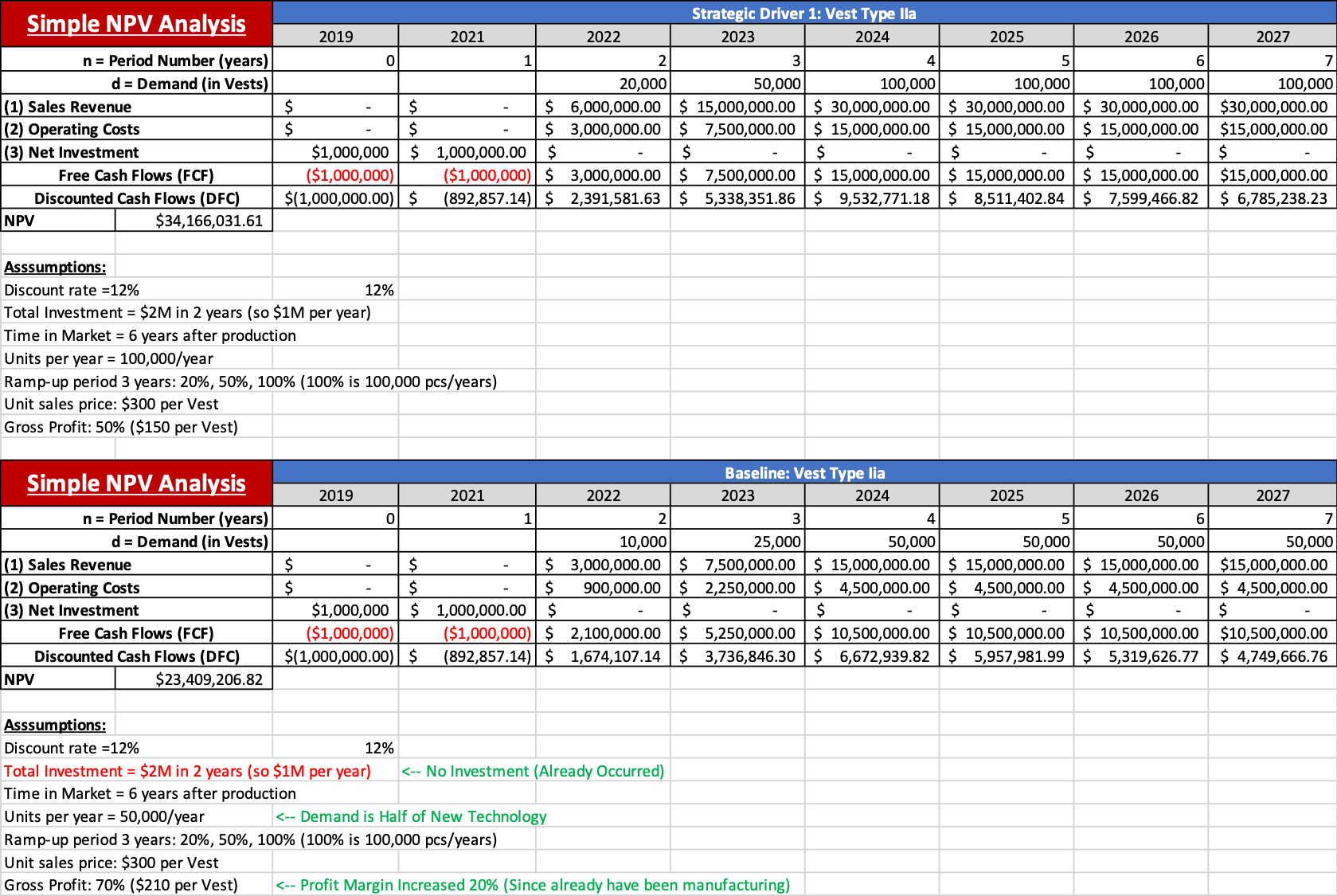
Task: Select 'Gross Profit: 50% ($150 per Vest)' cell
Action: 121,427
